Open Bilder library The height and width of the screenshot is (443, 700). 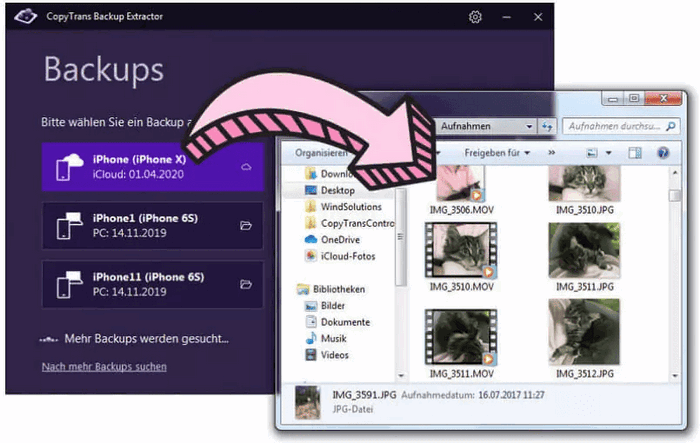(x=325, y=306)
